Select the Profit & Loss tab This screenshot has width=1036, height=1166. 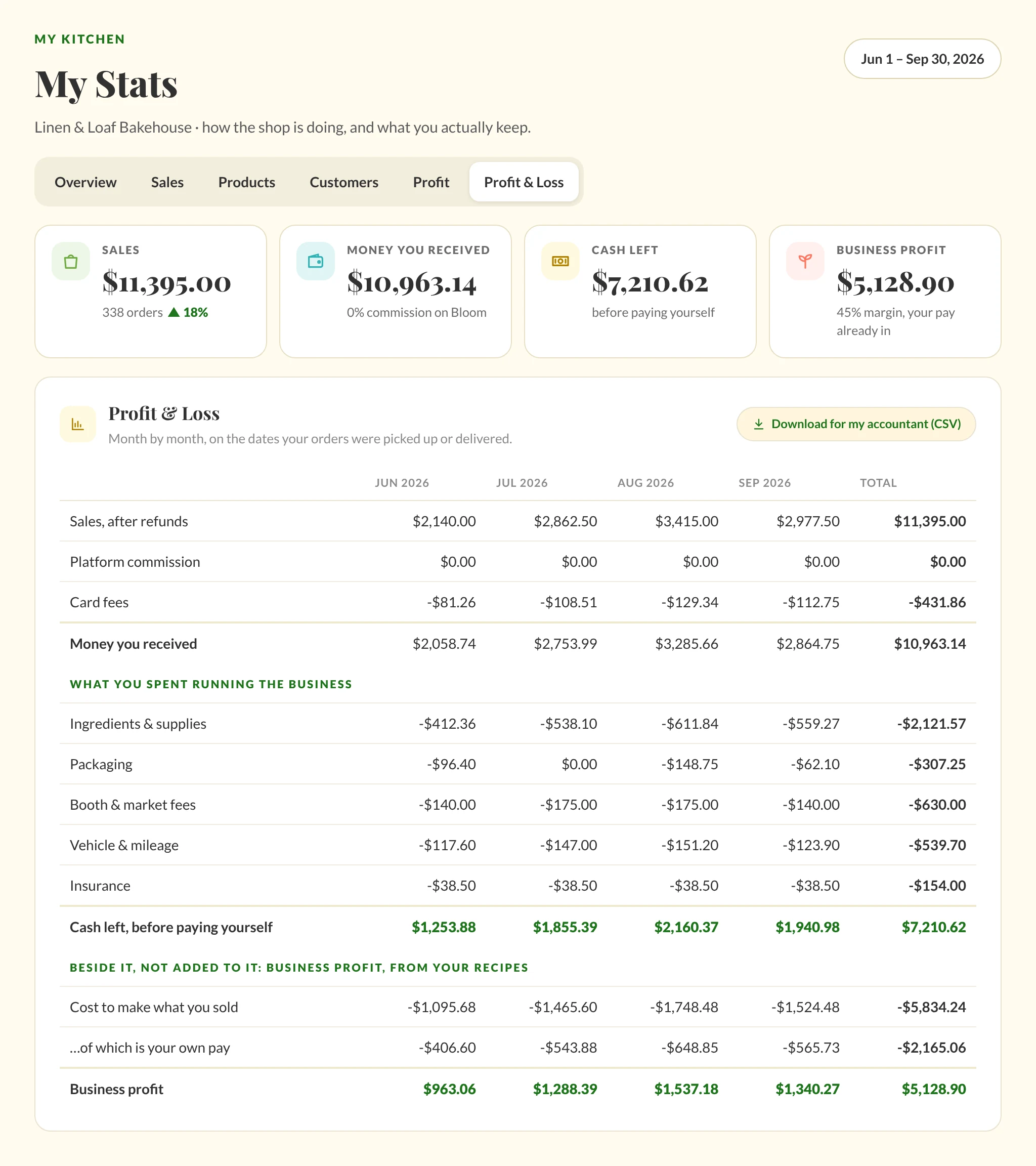click(x=524, y=182)
